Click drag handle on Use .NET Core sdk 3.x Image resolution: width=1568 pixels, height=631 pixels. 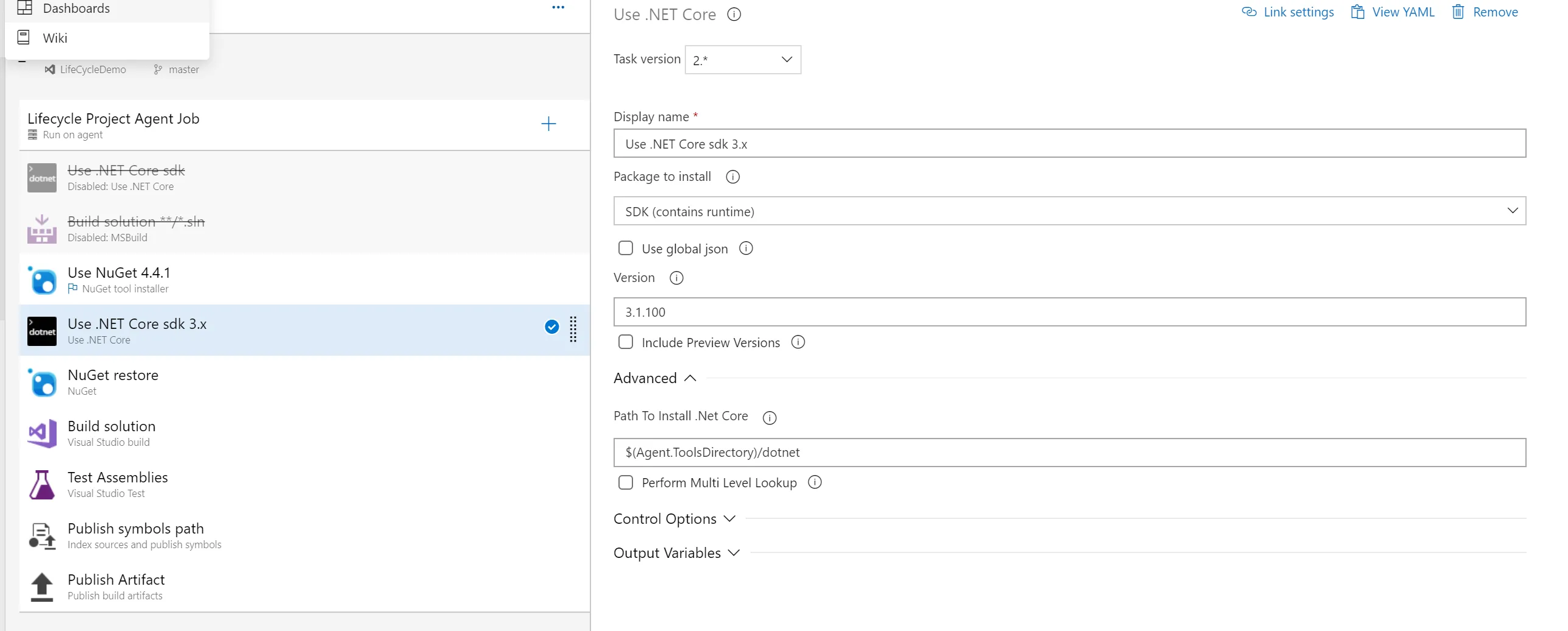click(x=573, y=330)
